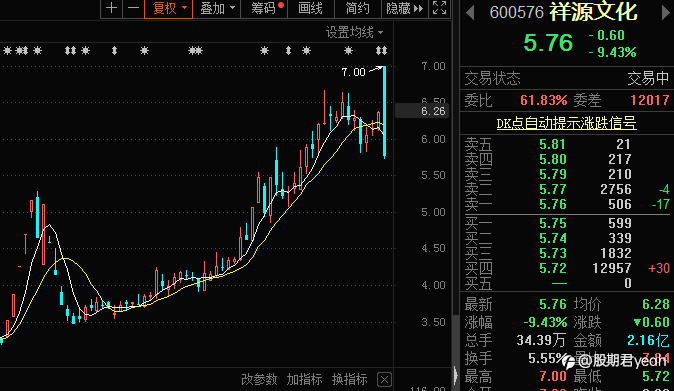Zoom in chart with plus button
The image size is (674, 391).
111,8
